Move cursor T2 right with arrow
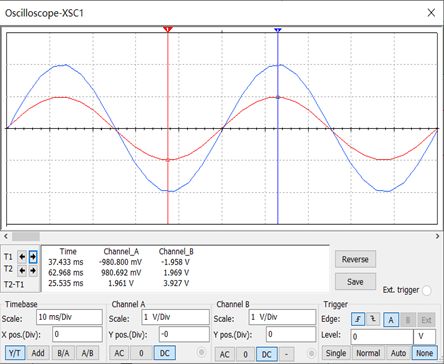Image resolution: width=444 pixels, height=364 pixels. 33,270
